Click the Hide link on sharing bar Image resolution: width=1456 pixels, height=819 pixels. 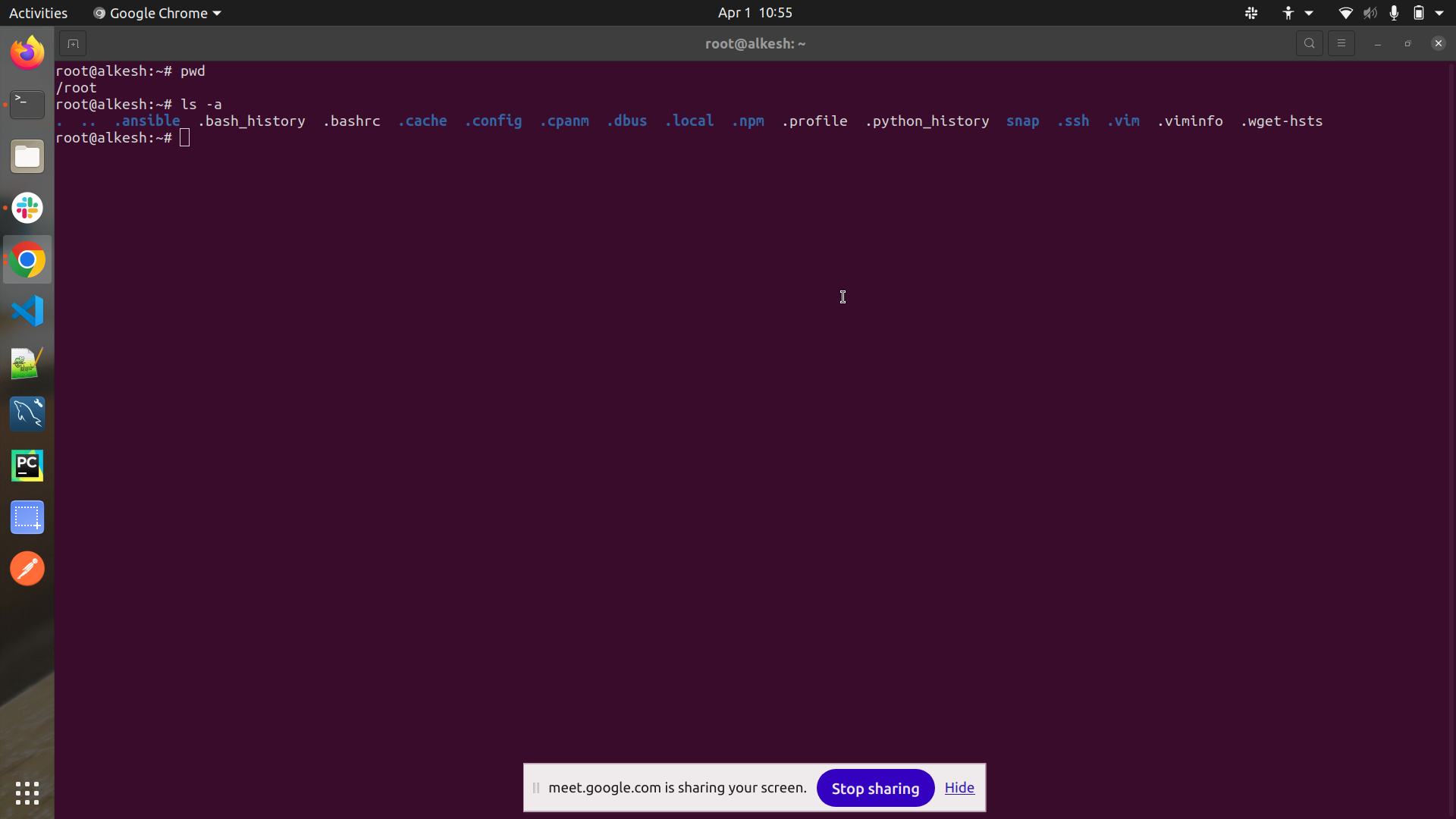959,788
